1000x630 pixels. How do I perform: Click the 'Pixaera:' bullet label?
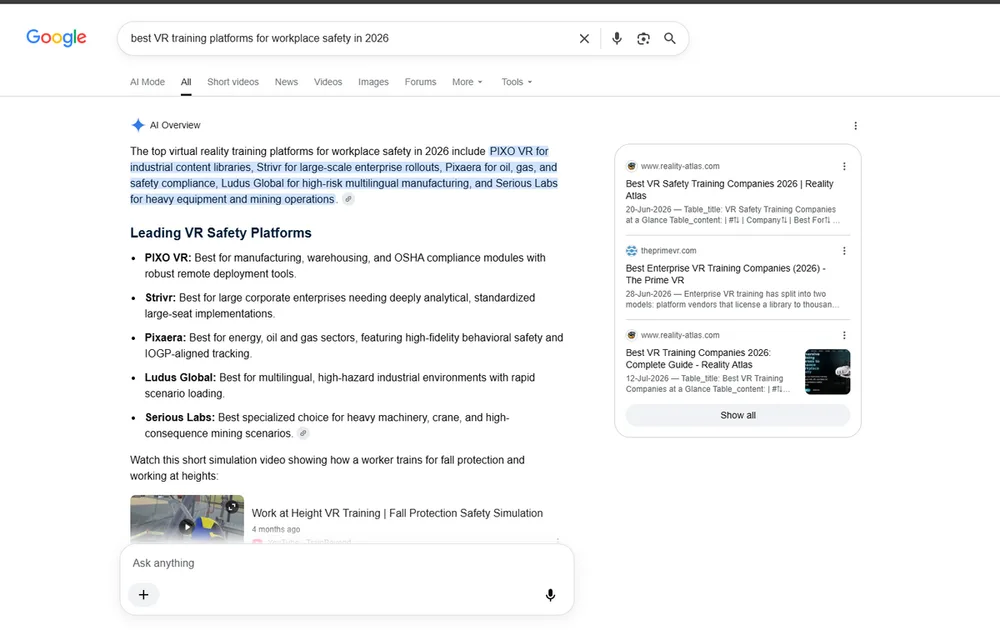165,337
